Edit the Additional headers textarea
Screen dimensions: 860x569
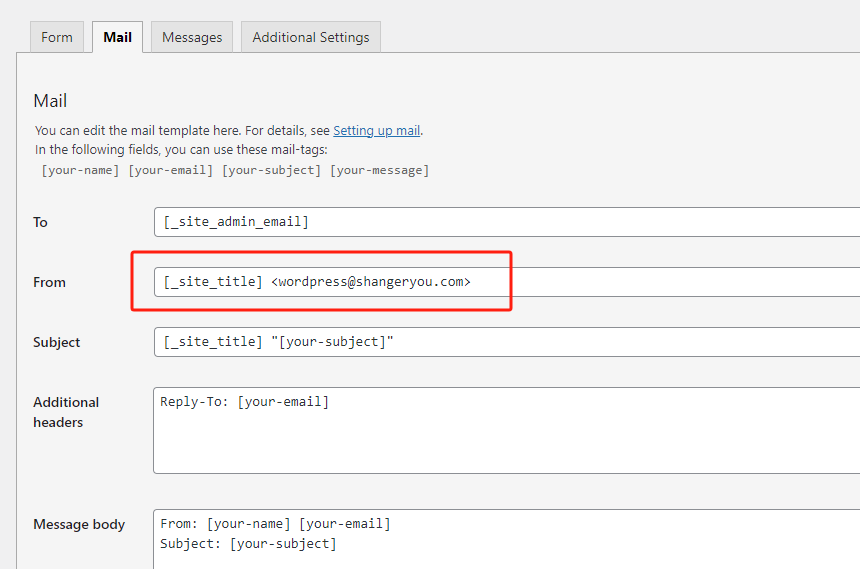[507, 430]
